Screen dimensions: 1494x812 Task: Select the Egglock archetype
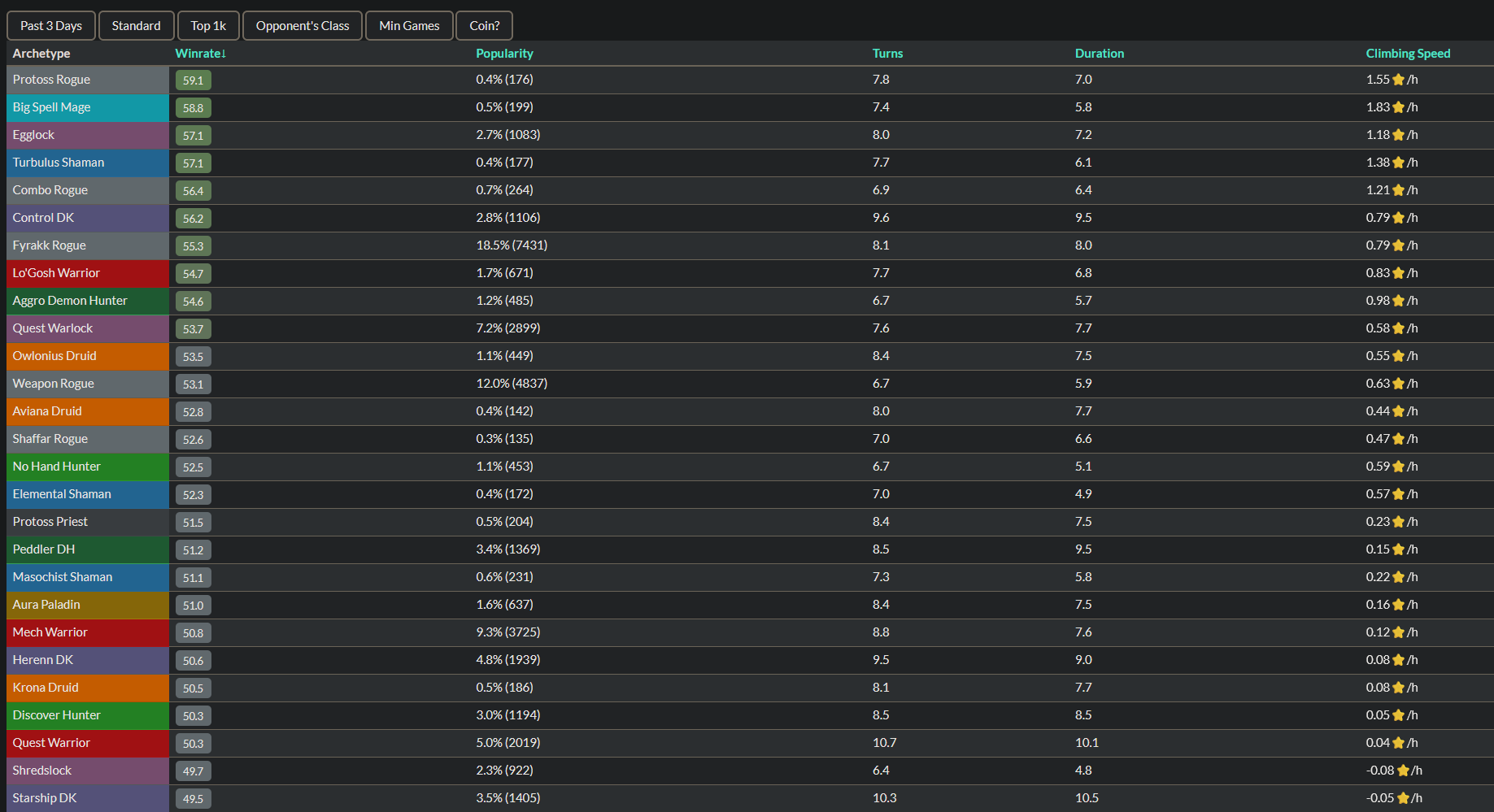88,135
